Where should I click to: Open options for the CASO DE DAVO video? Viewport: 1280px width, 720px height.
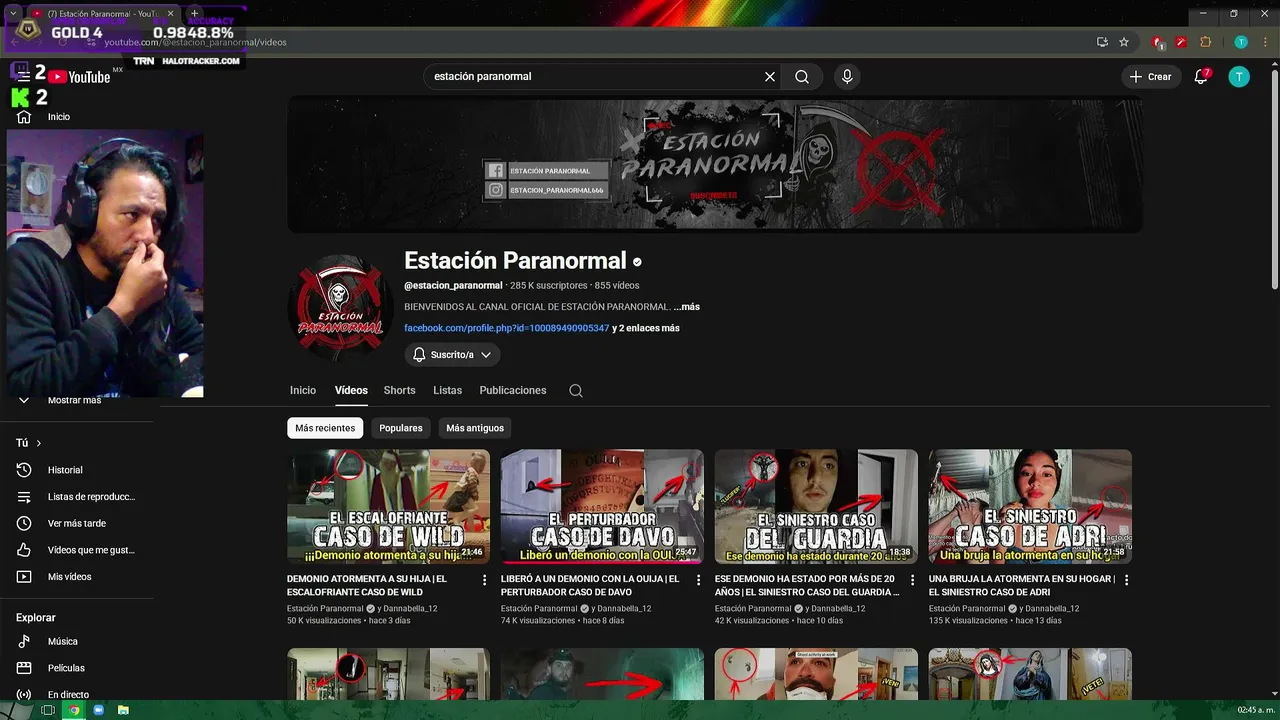[x=699, y=580]
